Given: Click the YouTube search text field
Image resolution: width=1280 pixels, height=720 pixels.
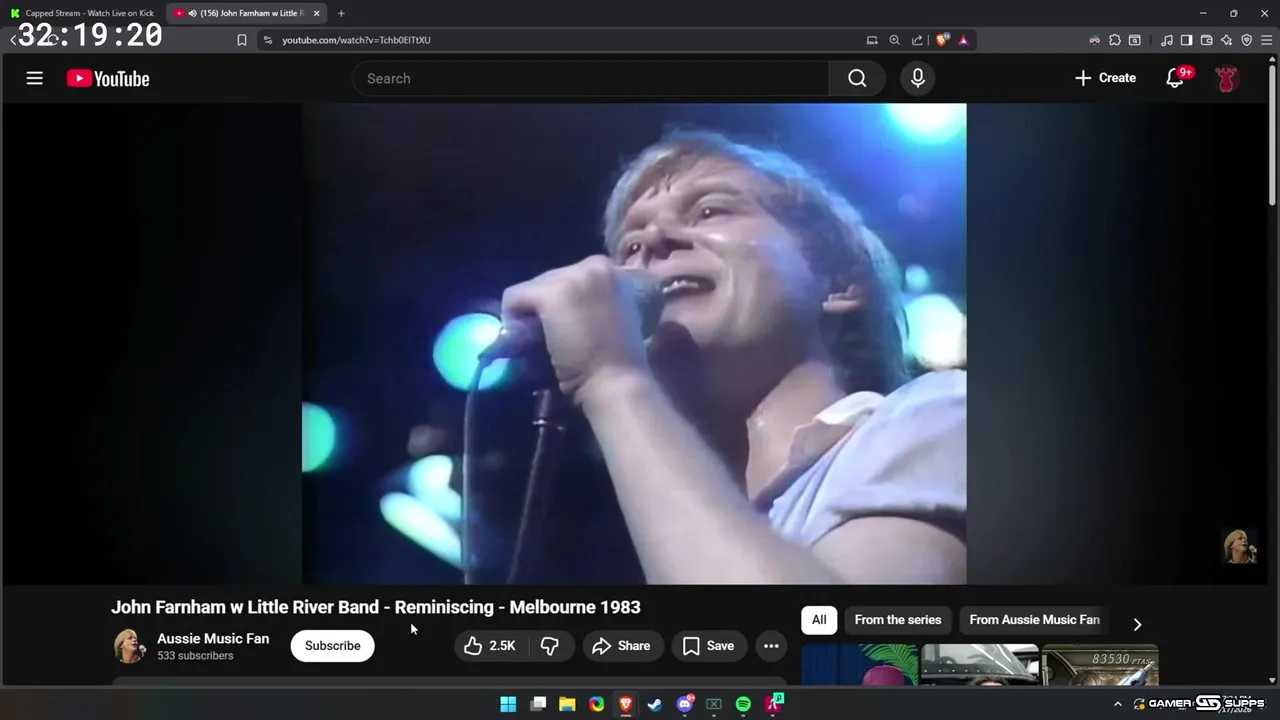Looking at the screenshot, I should pos(590,79).
